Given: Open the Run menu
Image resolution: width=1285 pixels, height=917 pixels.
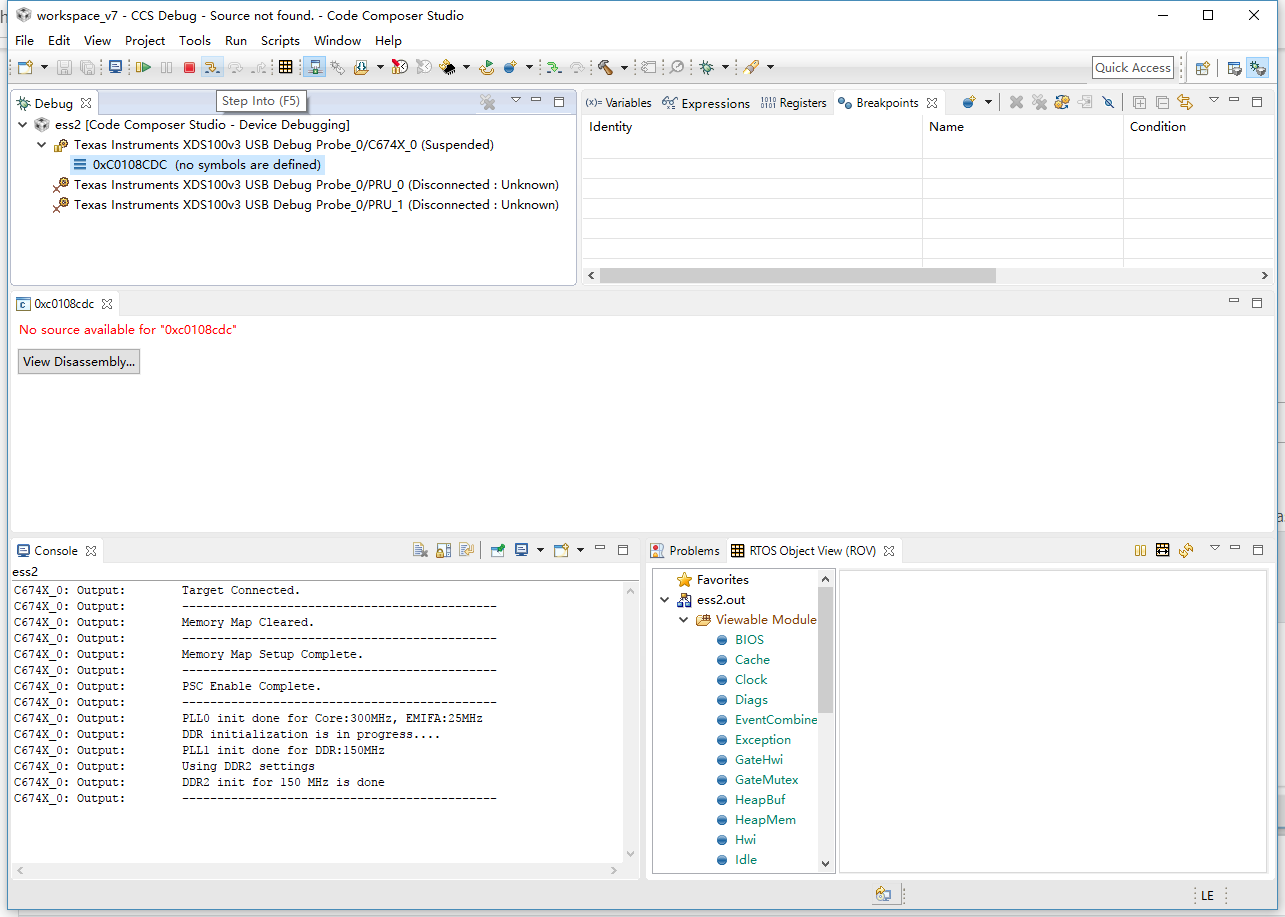Looking at the screenshot, I should [x=236, y=41].
